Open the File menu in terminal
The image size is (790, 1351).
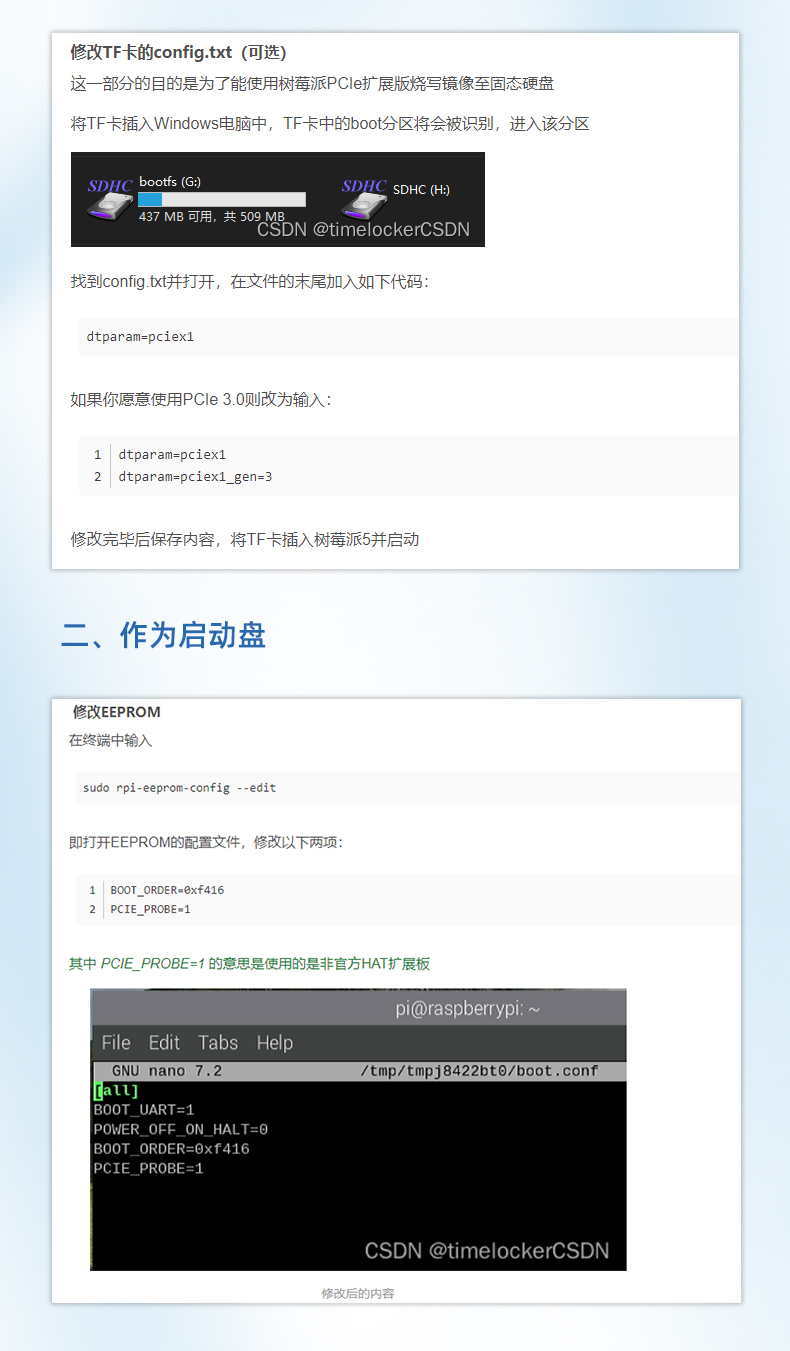click(116, 1042)
